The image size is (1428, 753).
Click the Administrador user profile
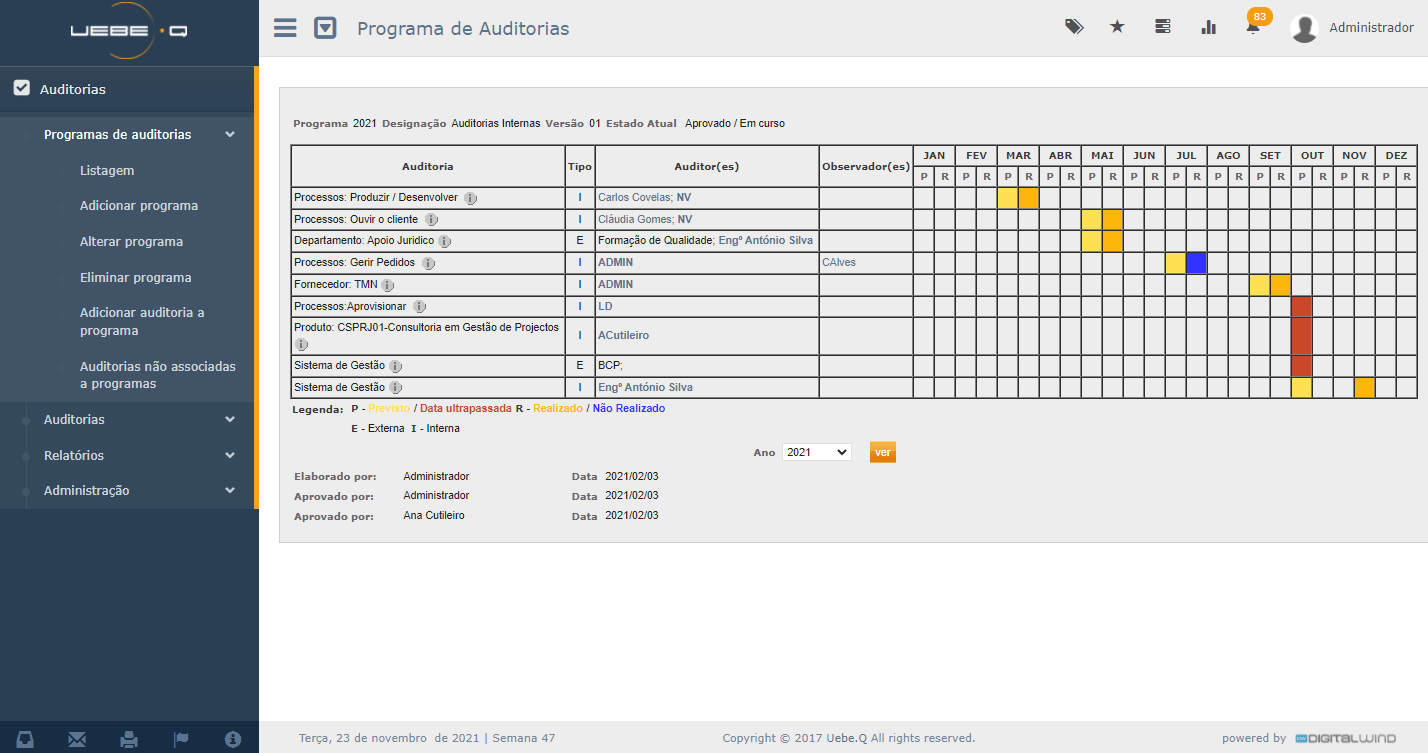click(1351, 28)
